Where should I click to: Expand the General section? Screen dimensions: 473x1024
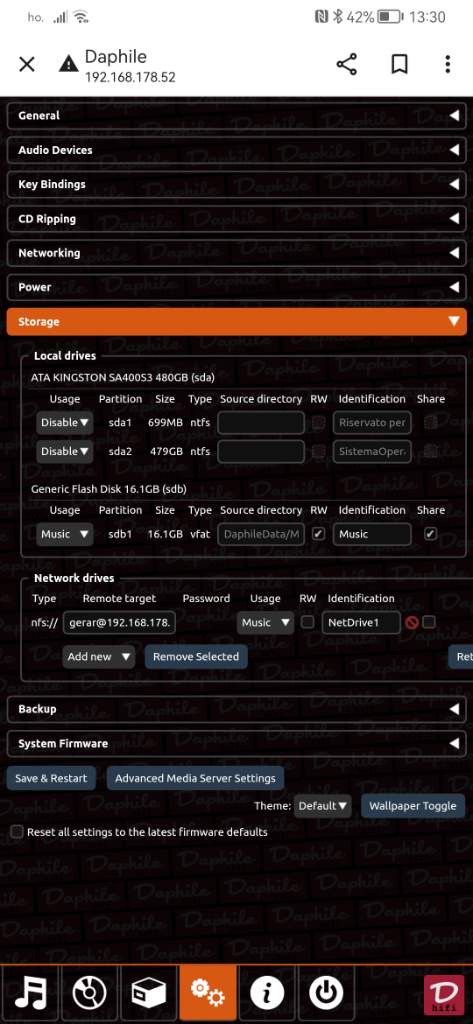(236, 116)
